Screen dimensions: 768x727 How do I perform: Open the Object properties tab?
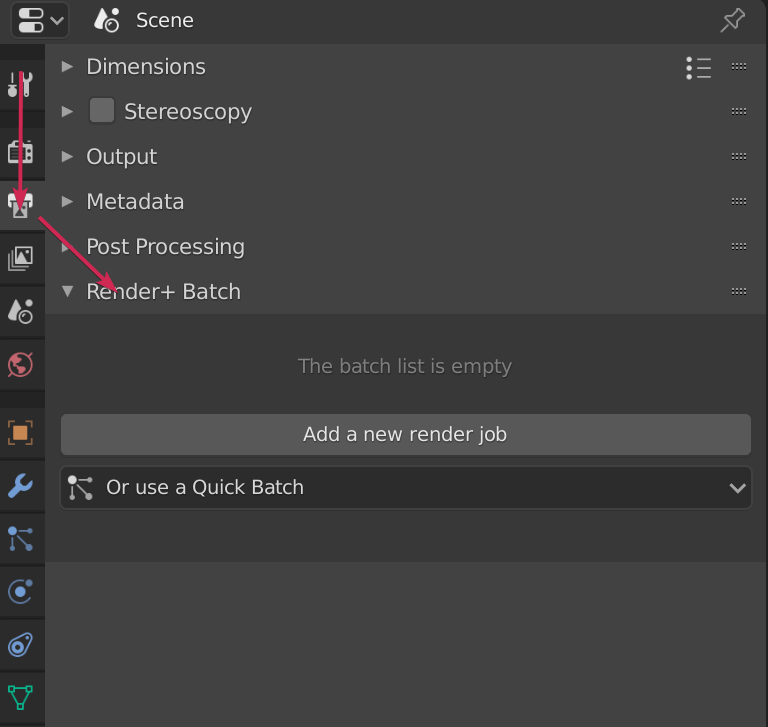pos(21,433)
